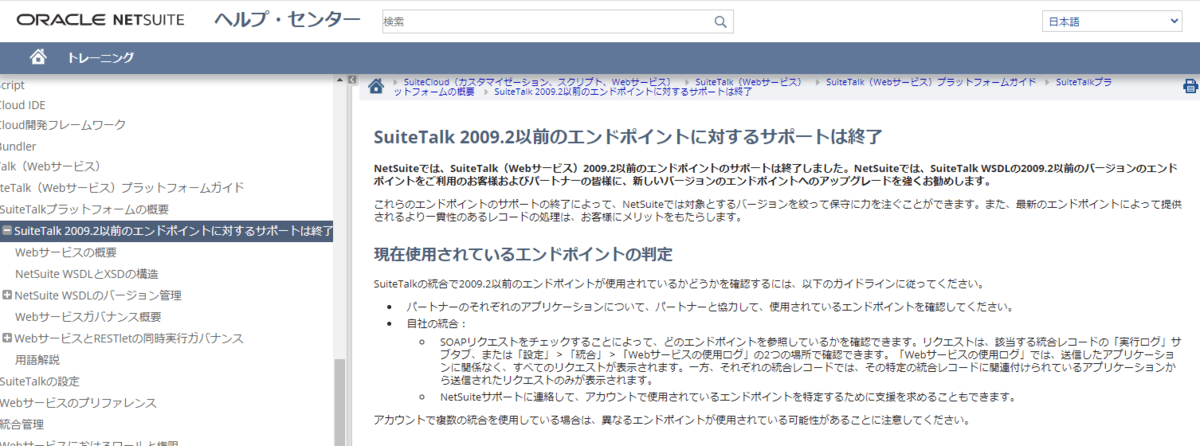Select the highlighted SuiteTalk 2009.2以前 tree row

(x=166, y=231)
